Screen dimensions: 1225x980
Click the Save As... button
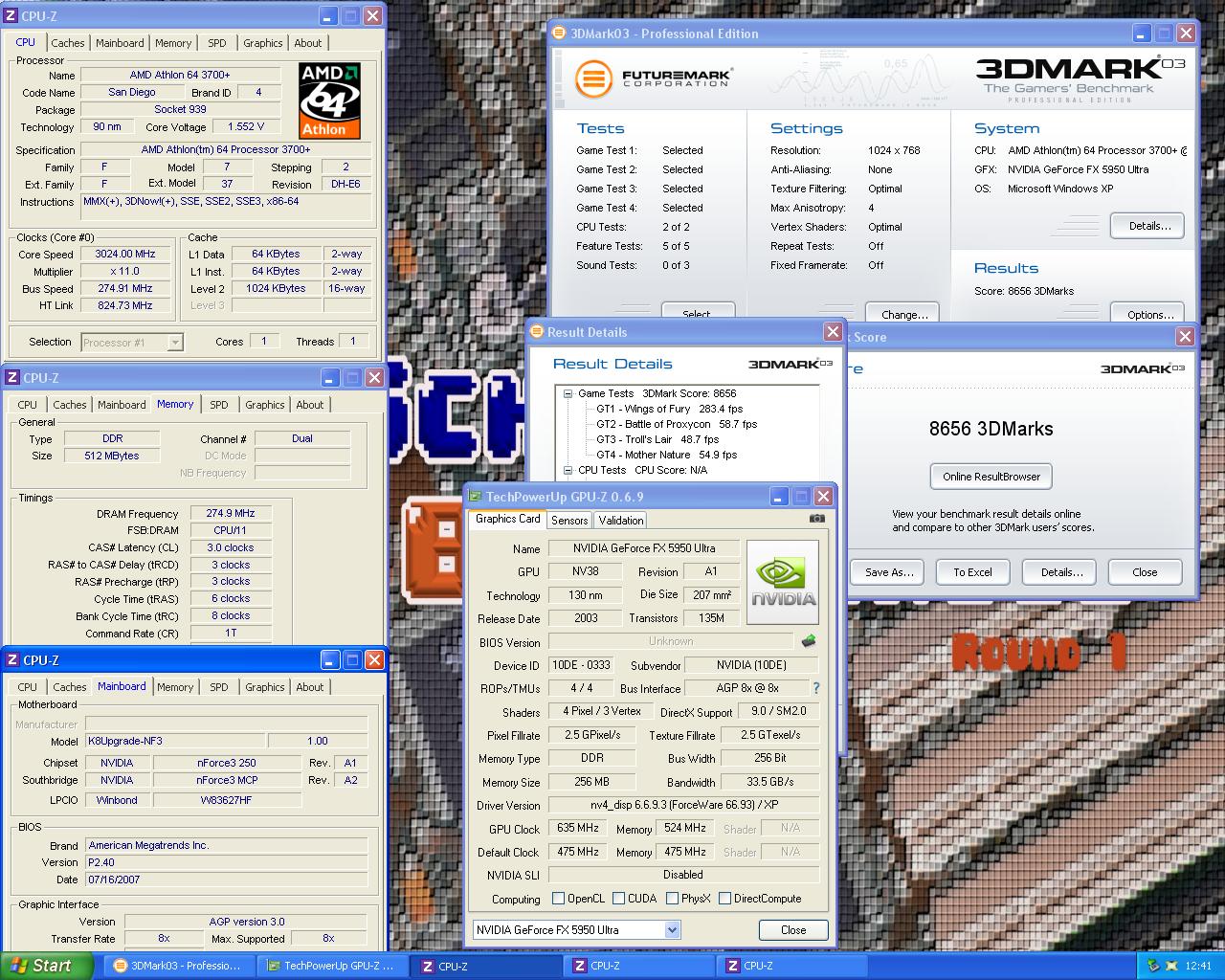889,572
